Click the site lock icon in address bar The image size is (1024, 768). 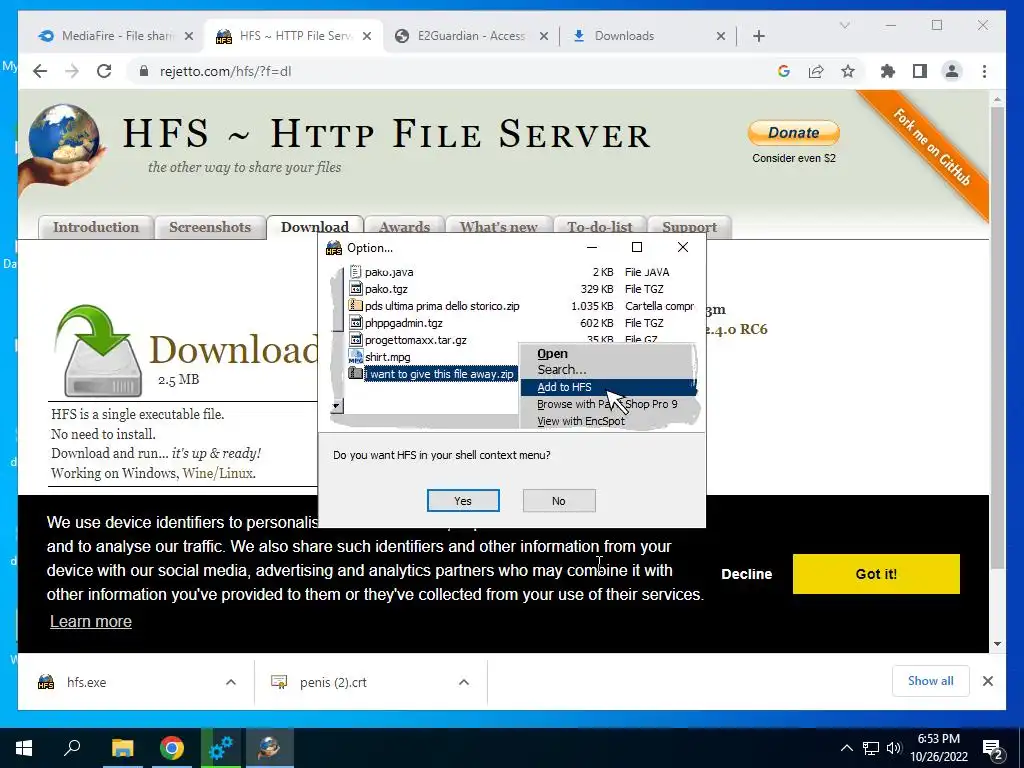point(144,71)
